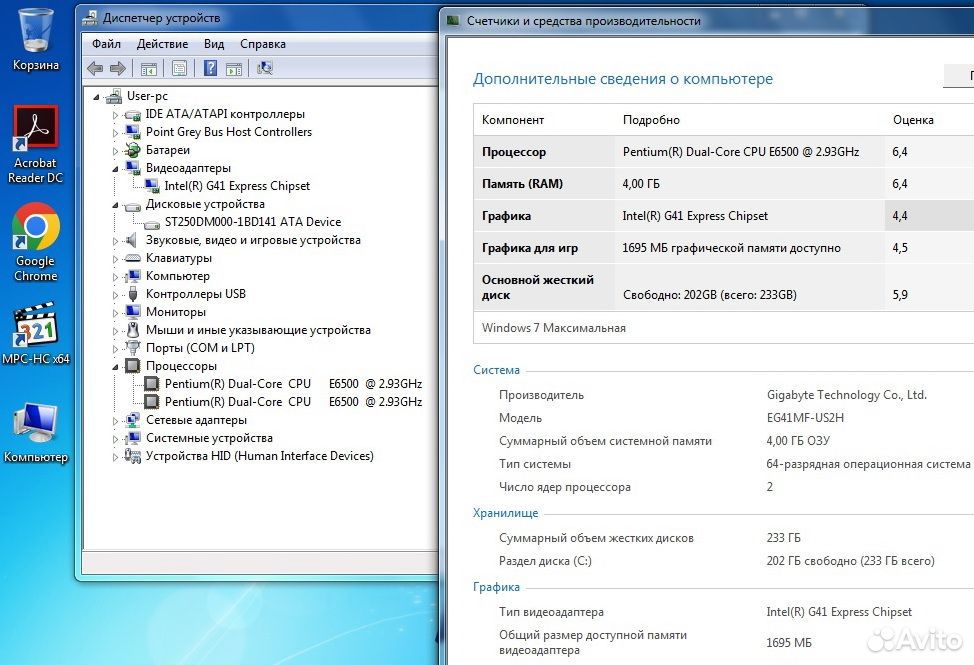Select Intel(R) G41 Express Chipset in device tree
The height and width of the screenshot is (665, 974).
click(237, 186)
